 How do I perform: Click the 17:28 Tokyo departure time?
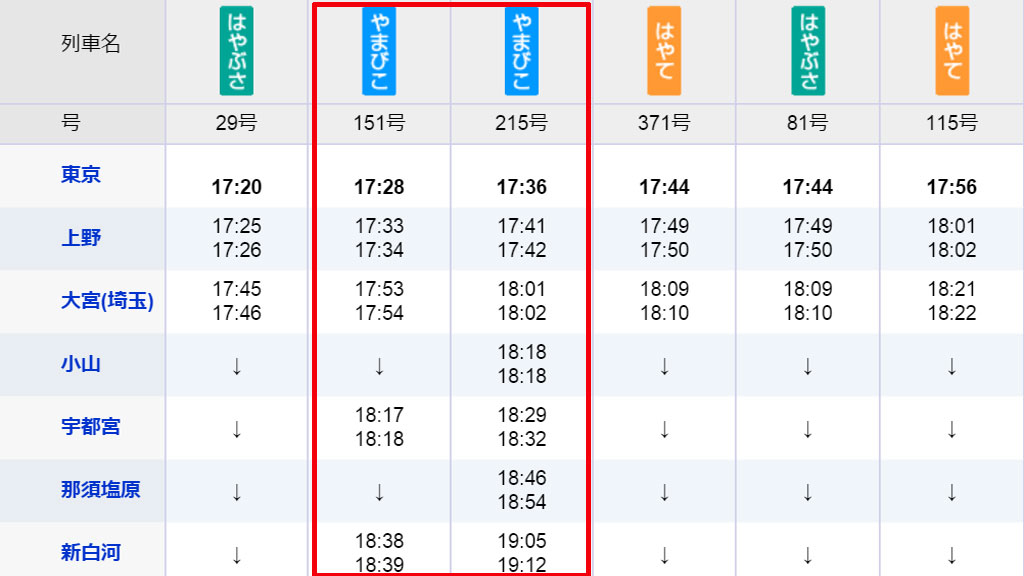(379, 187)
